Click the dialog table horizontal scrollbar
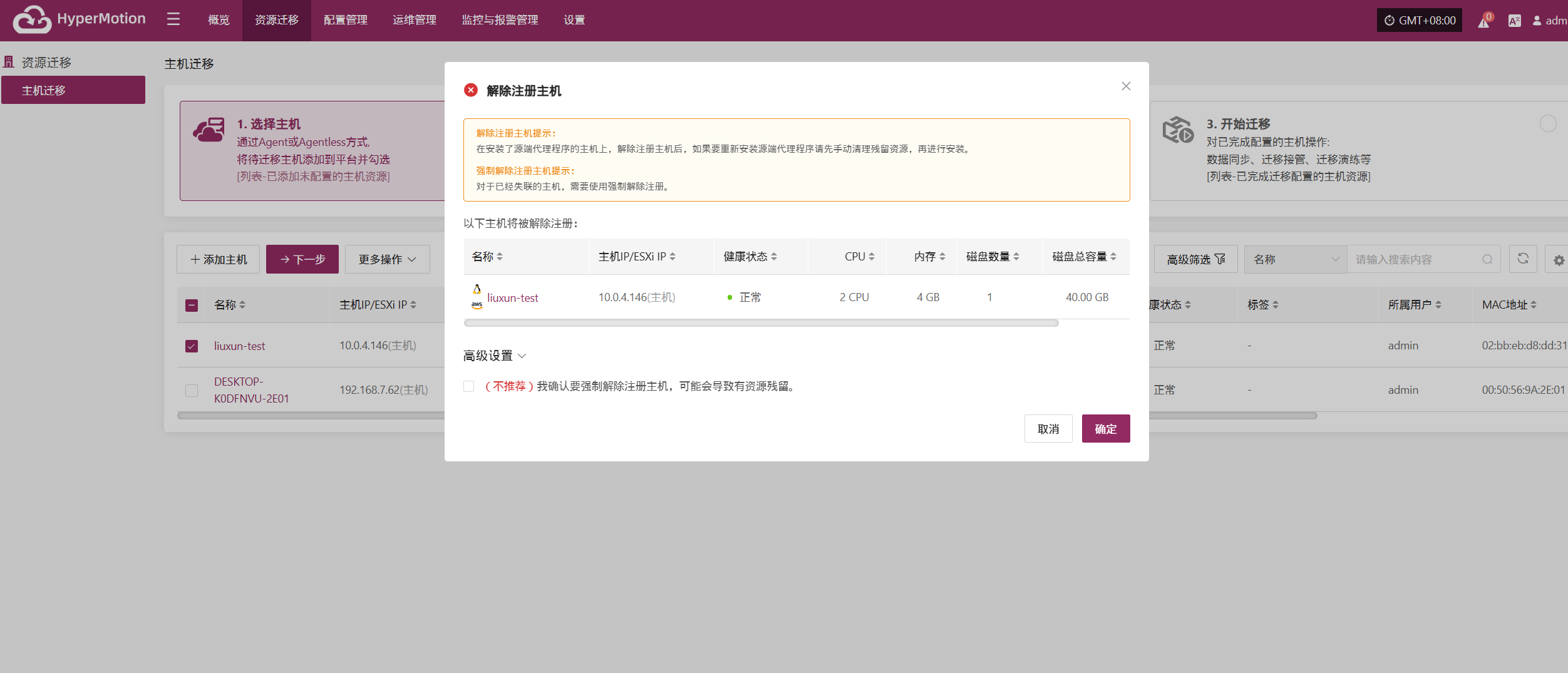 (x=761, y=323)
